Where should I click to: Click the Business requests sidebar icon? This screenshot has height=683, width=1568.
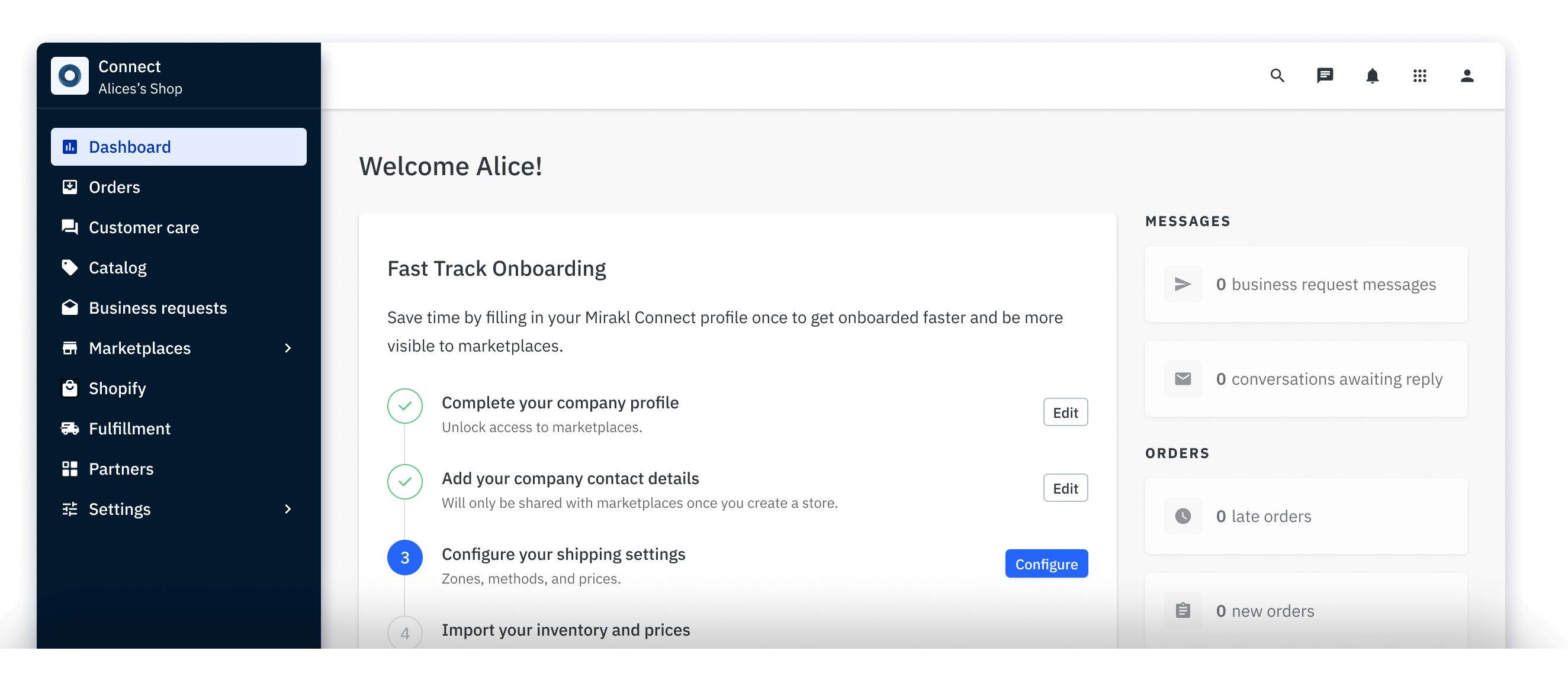[69, 306]
